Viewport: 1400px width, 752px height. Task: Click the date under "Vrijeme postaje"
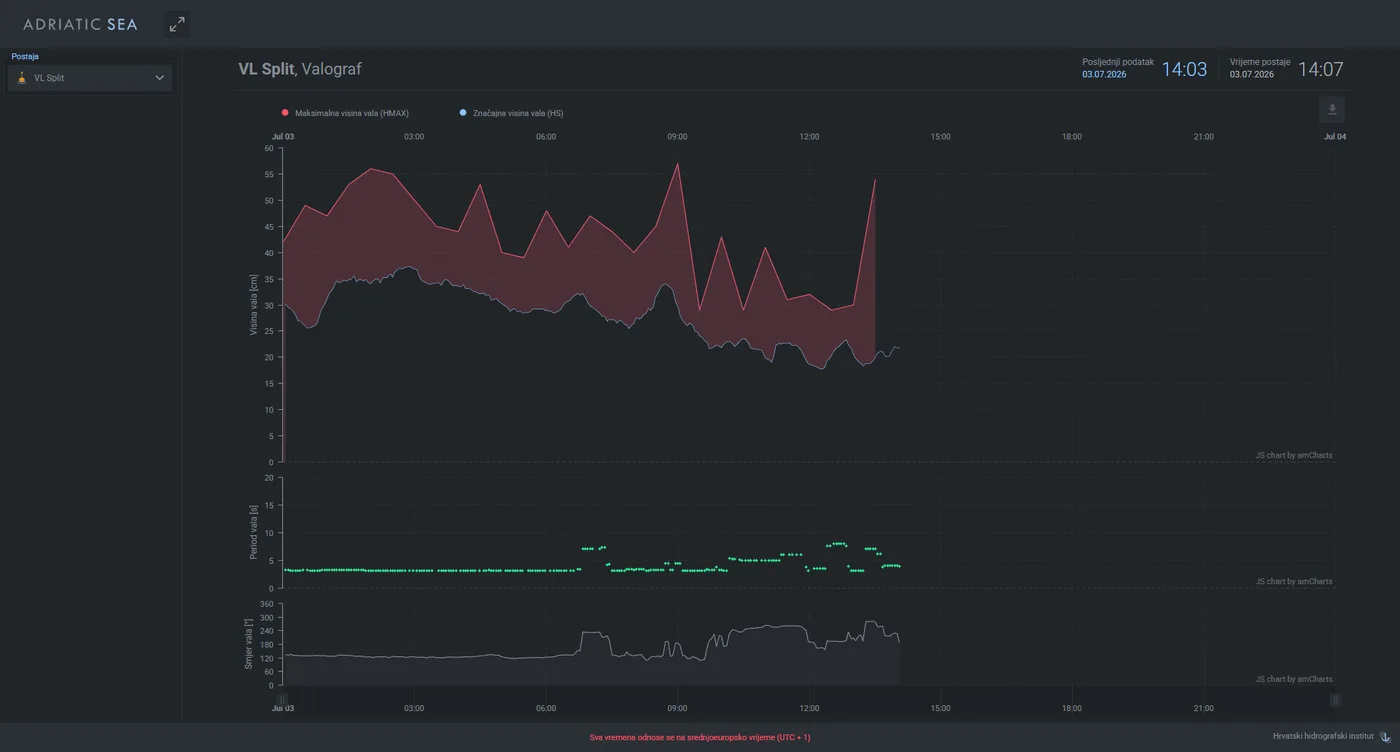(1252, 75)
